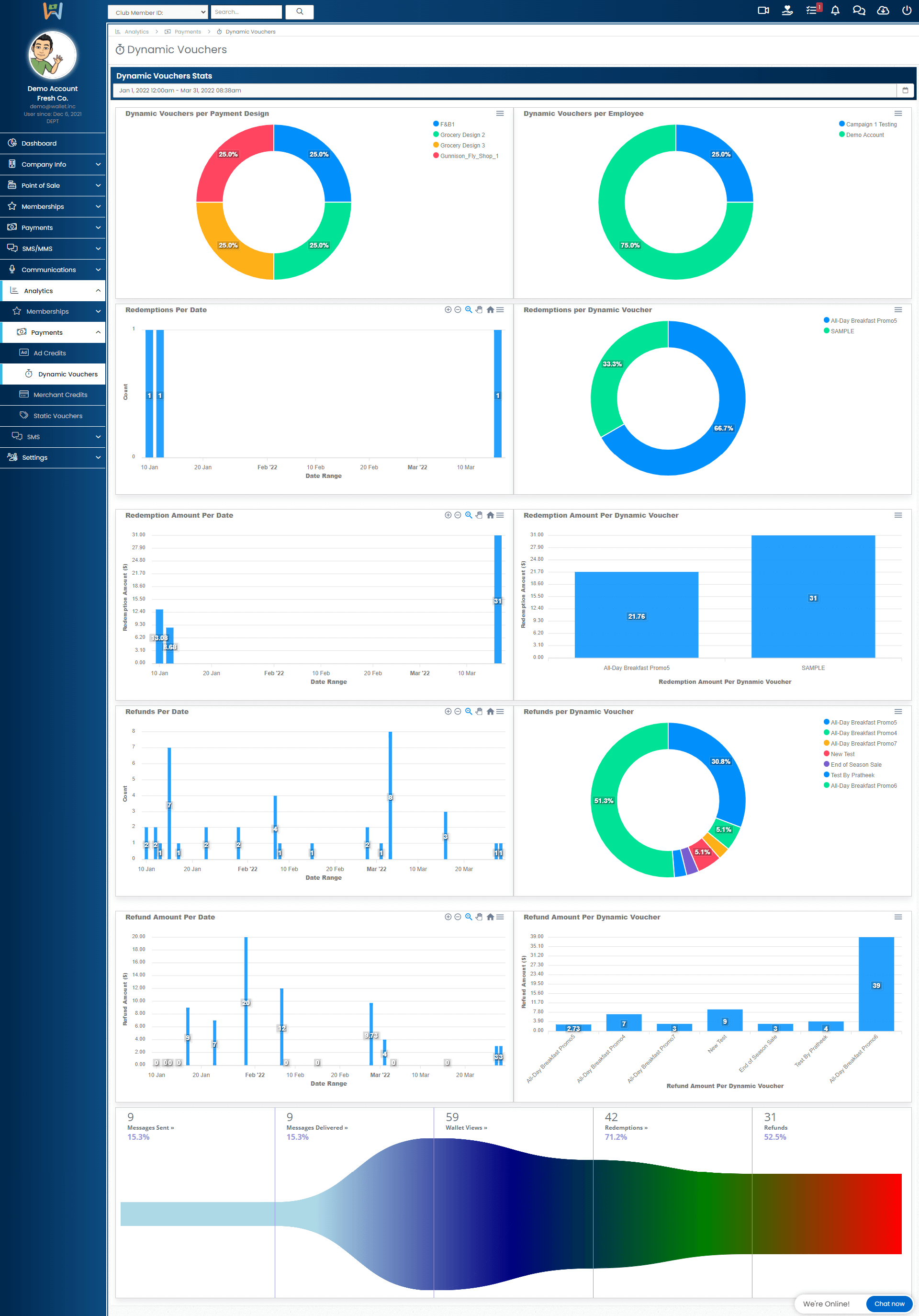Select pan hand tool on Redemptions Per Date

click(479, 309)
